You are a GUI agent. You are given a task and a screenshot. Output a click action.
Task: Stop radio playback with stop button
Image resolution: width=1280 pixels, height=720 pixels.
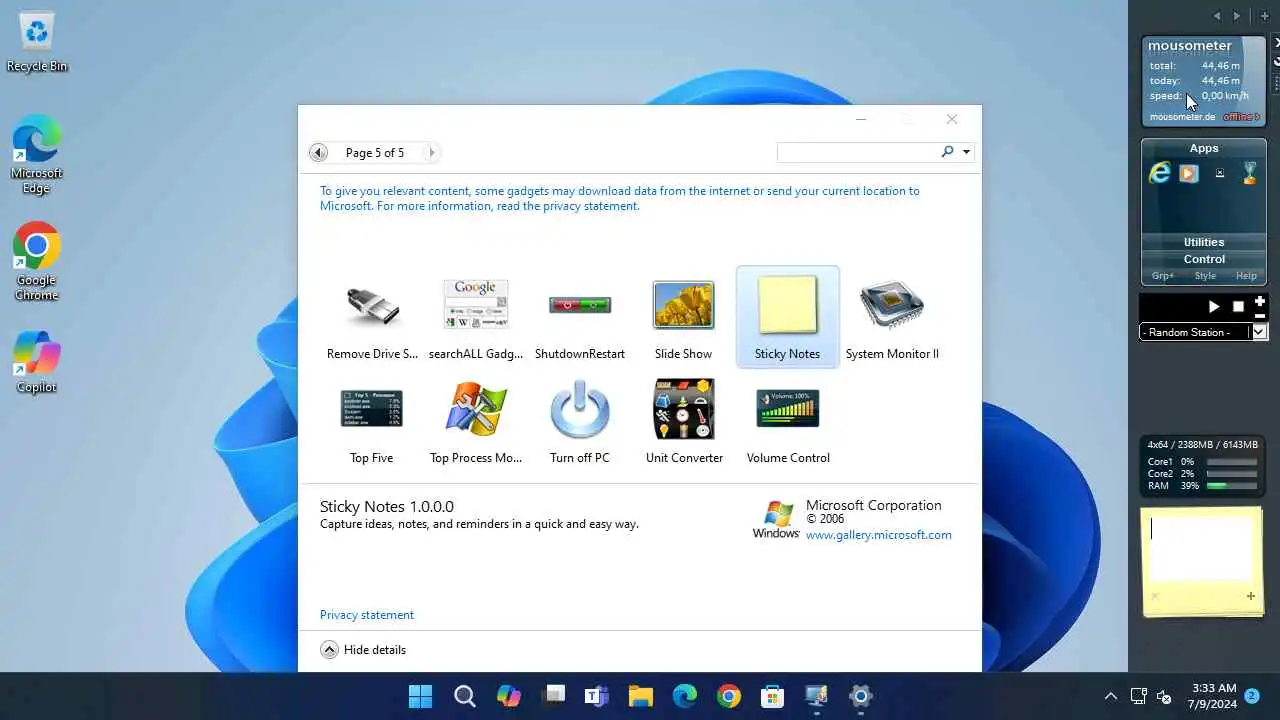1238,307
